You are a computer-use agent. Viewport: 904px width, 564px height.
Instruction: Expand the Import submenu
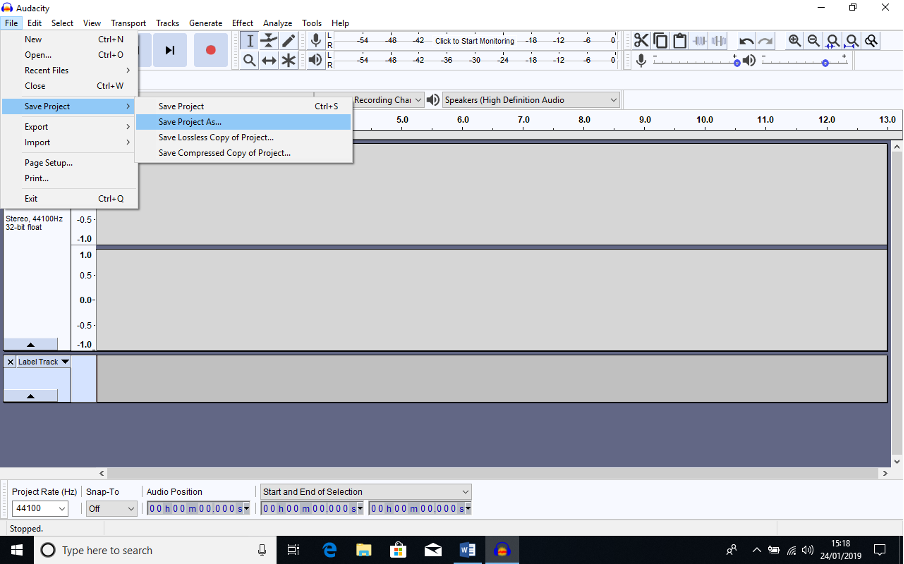(70, 142)
